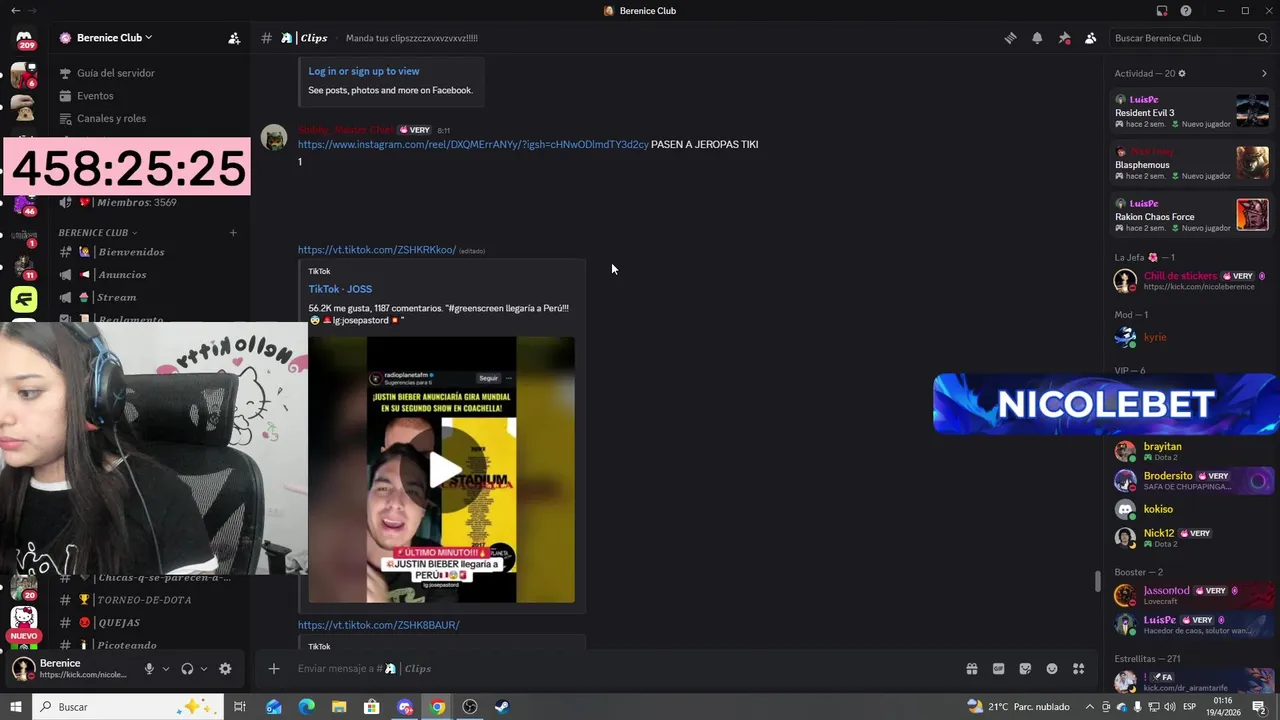Show pinned messages icon
Image resolution: width=1280 pixels, height=720 pixels.
click(1064, 38)
